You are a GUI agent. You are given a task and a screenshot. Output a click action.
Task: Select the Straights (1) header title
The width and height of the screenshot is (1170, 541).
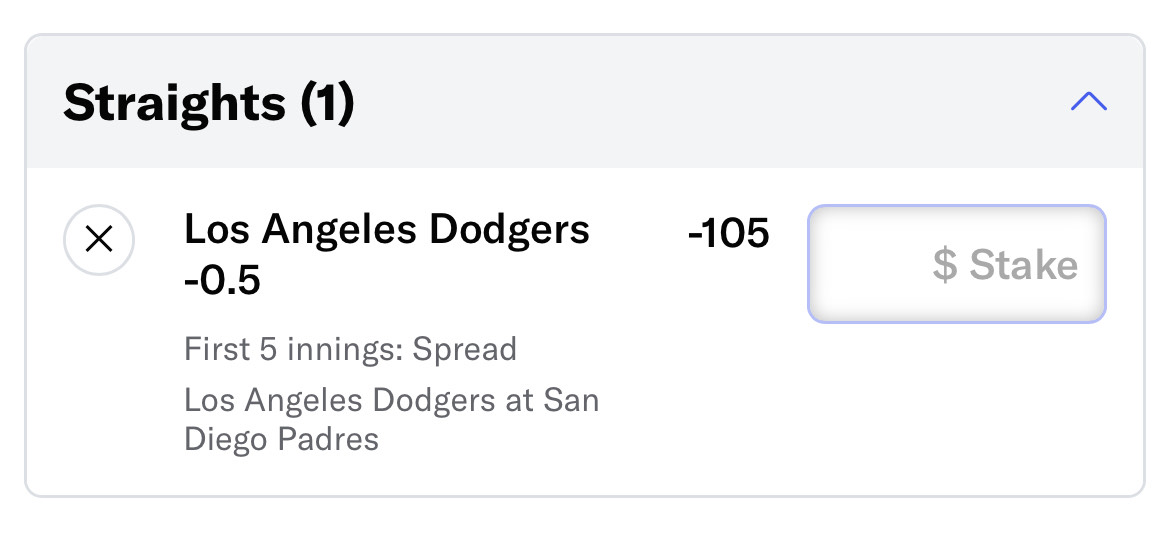point(209,102)
